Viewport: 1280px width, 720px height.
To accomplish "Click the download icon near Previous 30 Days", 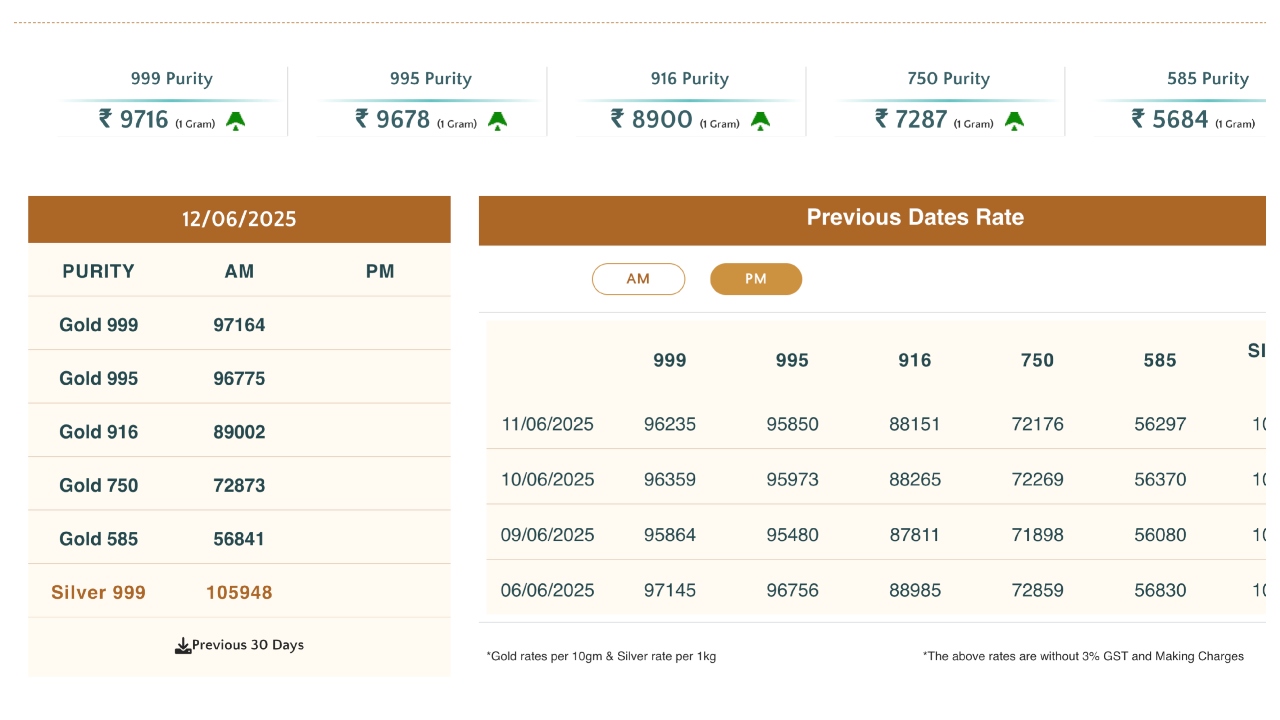I will coord(183,646).
